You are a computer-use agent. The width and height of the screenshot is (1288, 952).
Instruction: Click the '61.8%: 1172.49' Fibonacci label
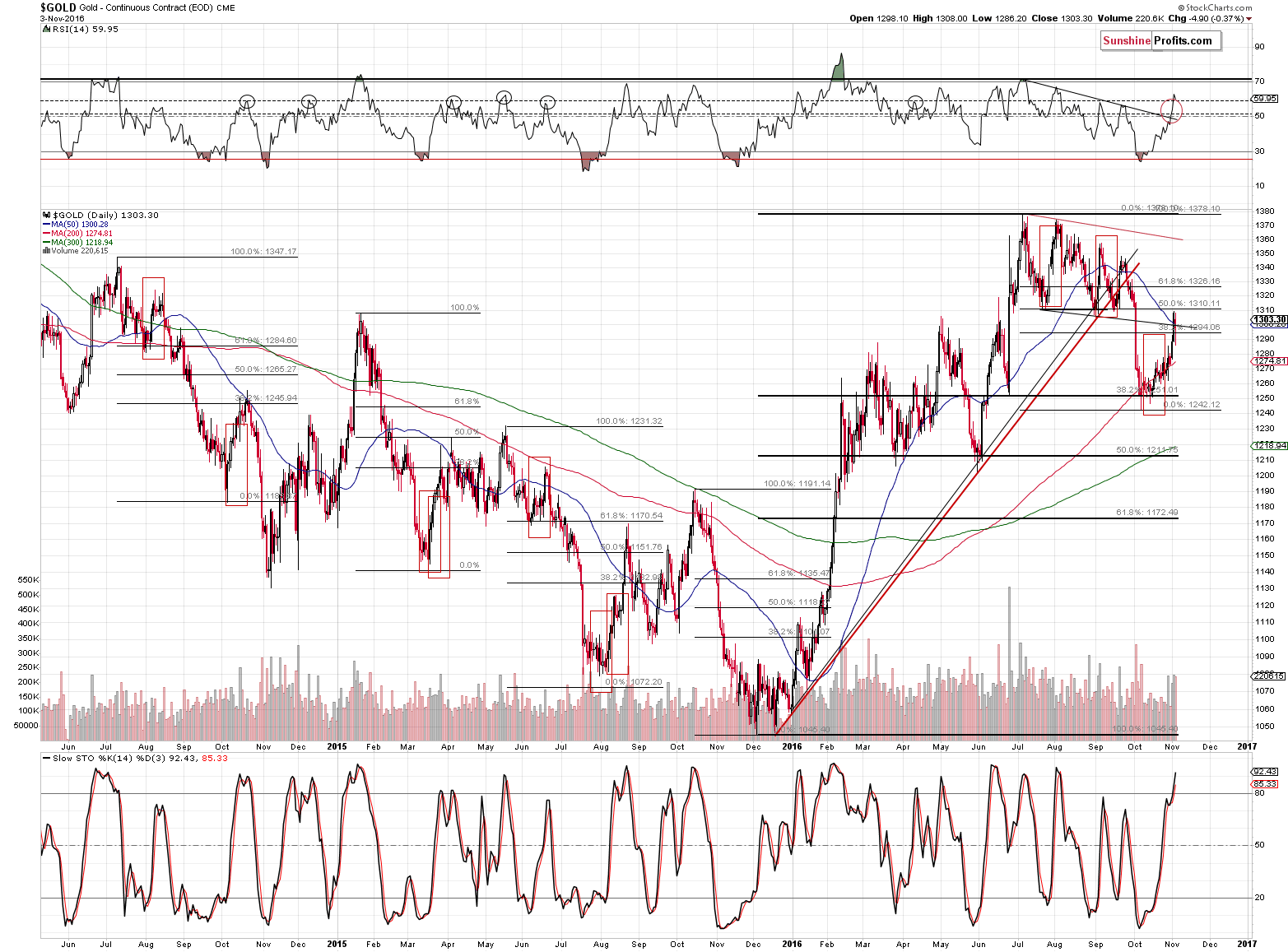pos(1147,513)
